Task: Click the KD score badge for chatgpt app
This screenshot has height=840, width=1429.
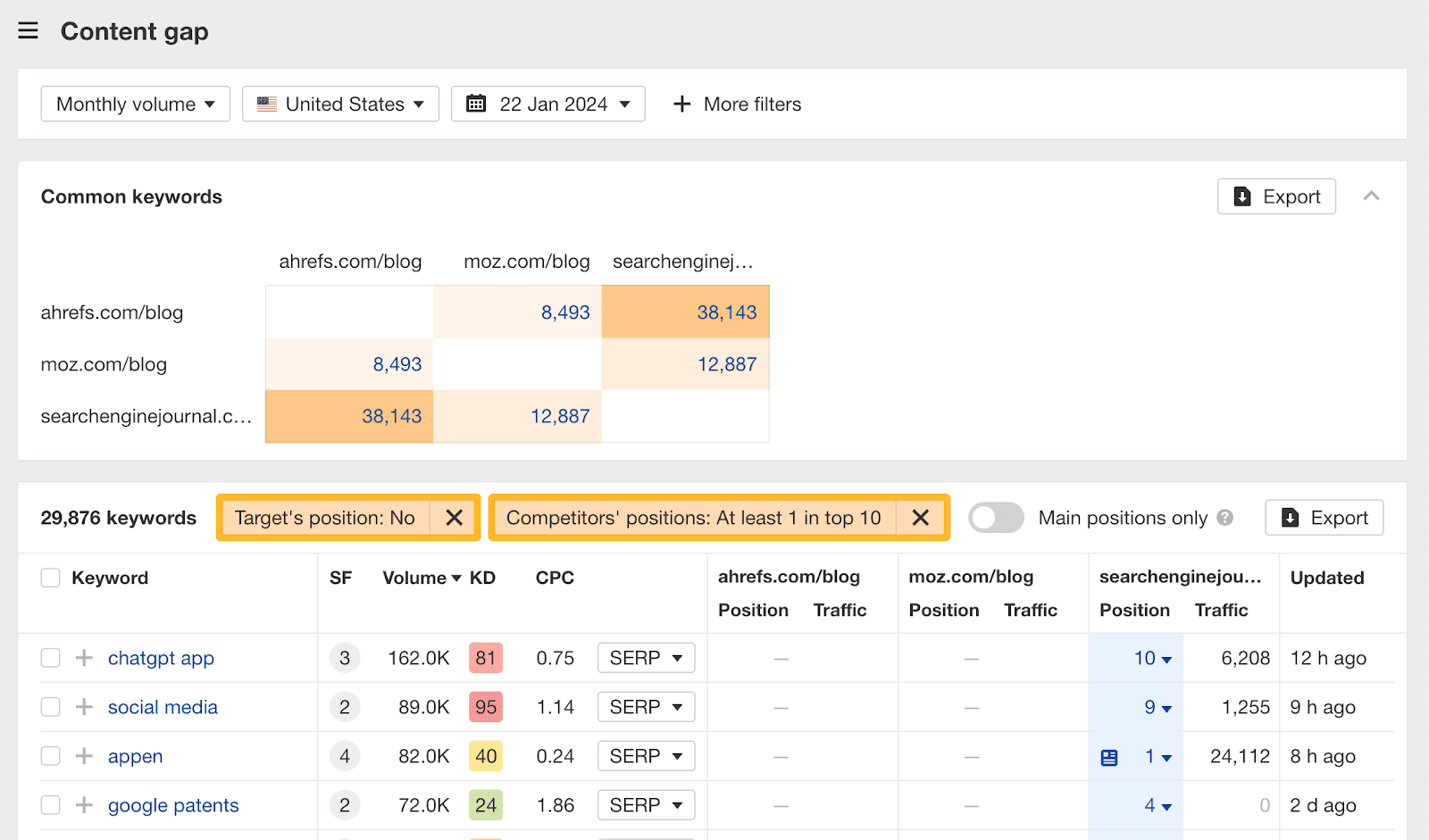Action: click(x=485, y=657)
